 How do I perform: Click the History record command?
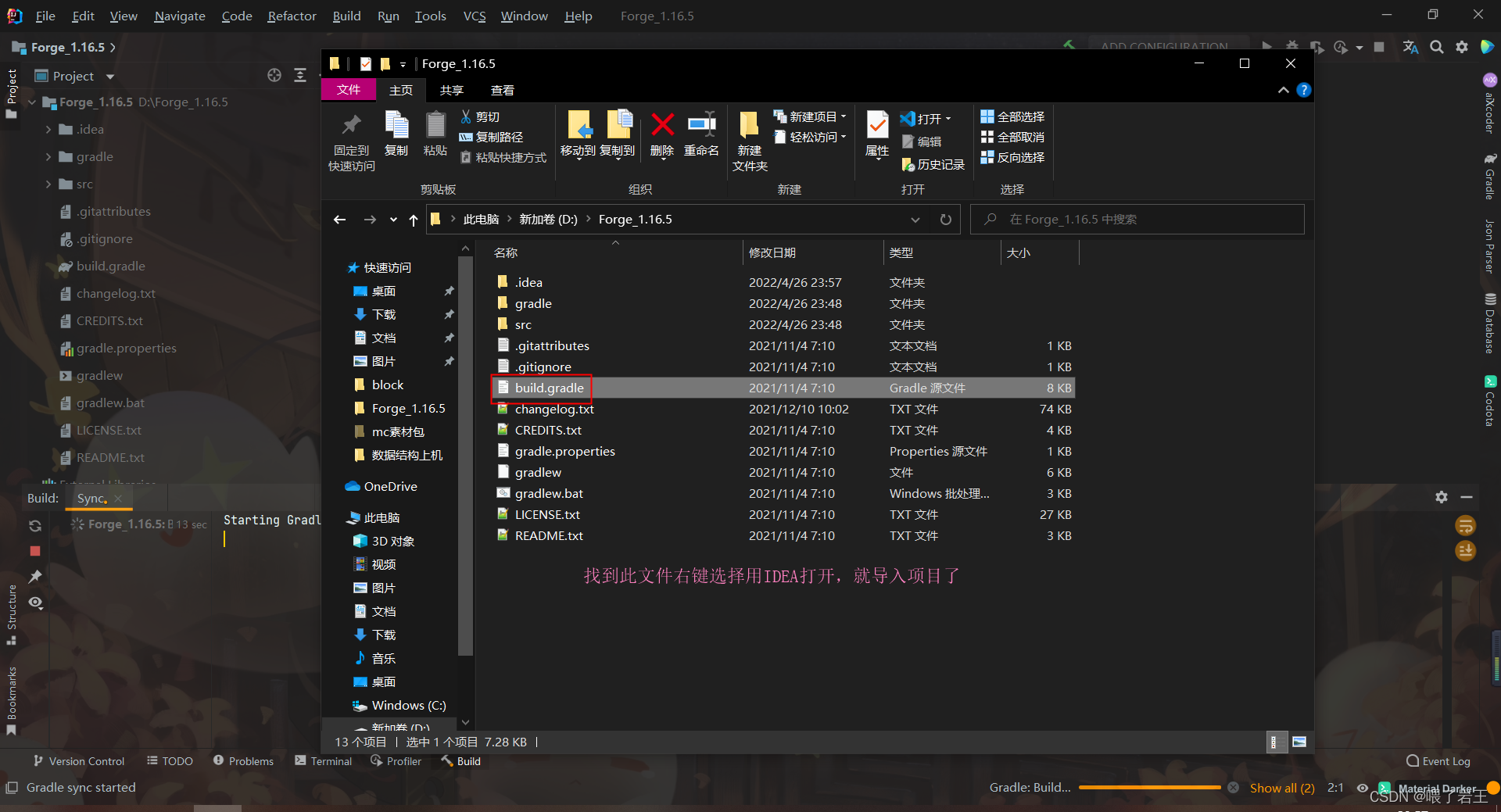click(x=933, y=164)
